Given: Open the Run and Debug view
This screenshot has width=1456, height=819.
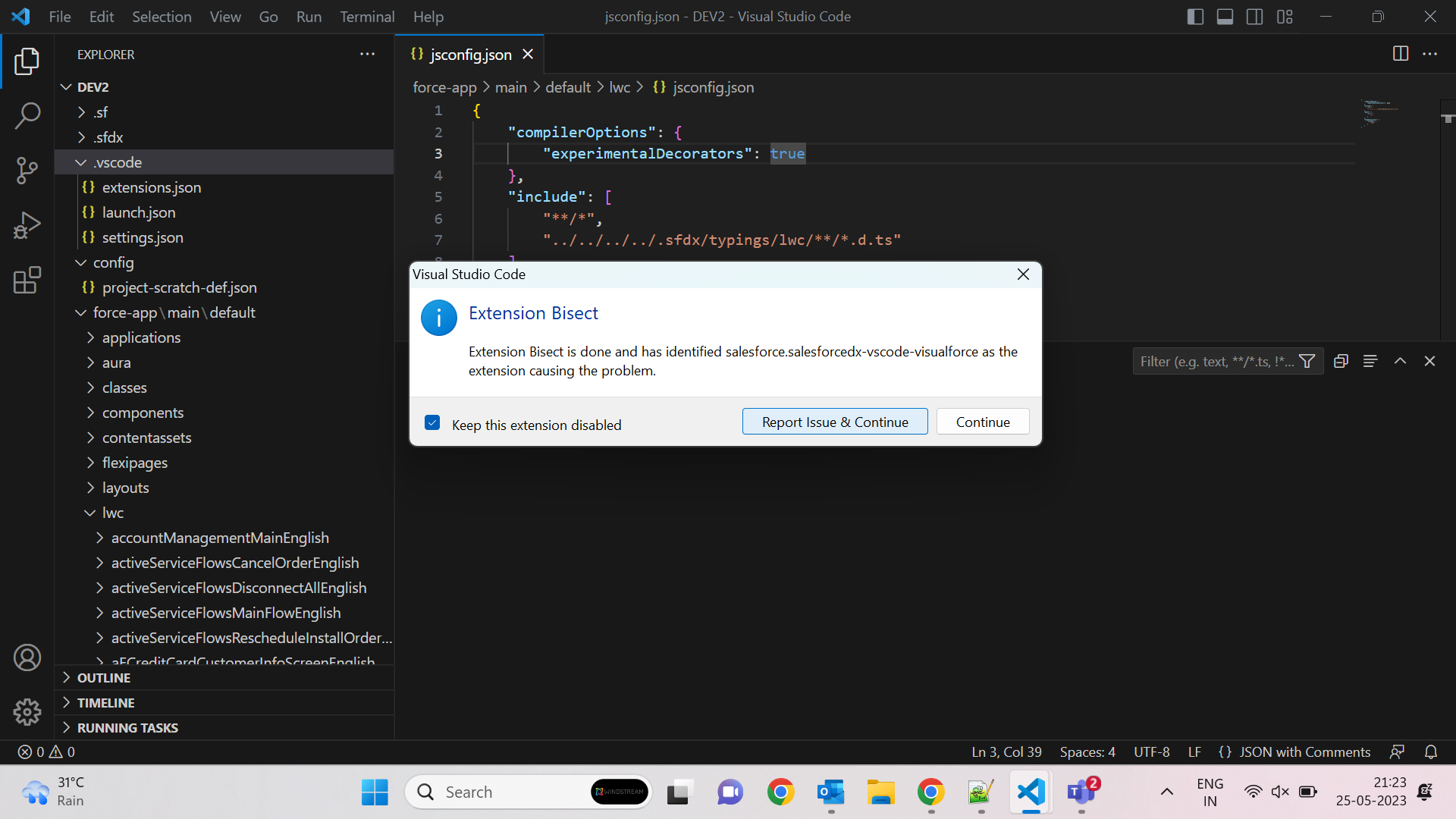Looking at the screenshot, I should (27, 225).
